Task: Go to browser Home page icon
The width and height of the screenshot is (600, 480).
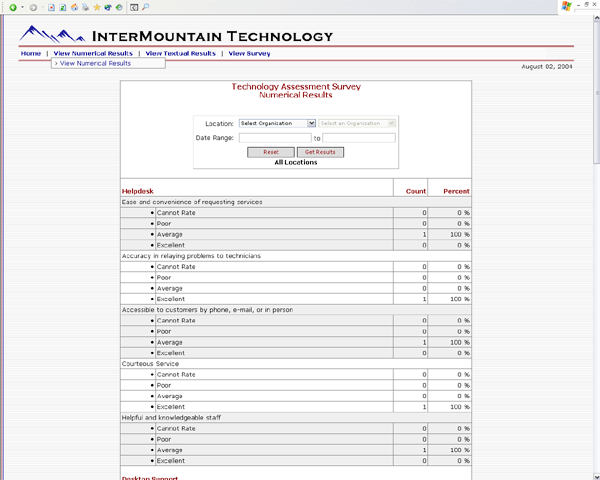Action: (x=74, y=7)
